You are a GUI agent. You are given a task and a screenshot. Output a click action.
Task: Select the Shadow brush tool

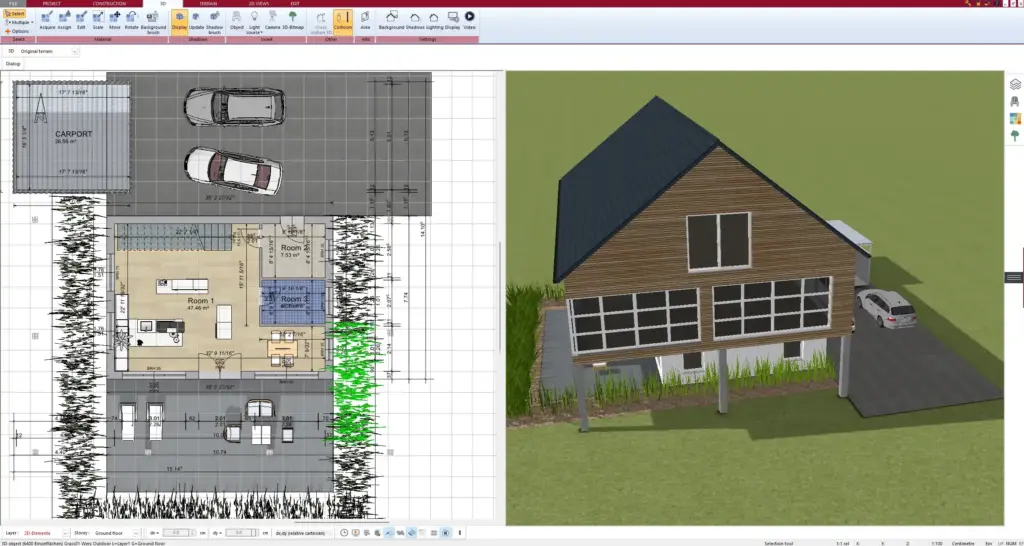(x=214, y=22)
